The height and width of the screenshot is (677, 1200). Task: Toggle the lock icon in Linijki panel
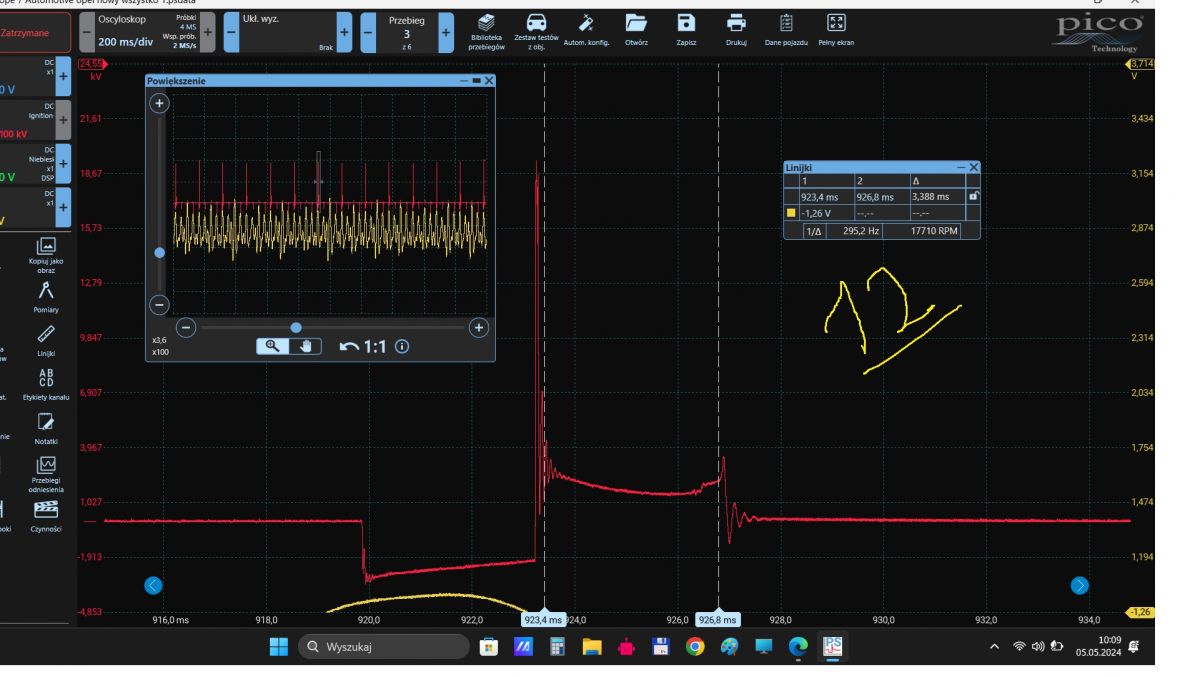pyautogui.click(x=974, y=197)
